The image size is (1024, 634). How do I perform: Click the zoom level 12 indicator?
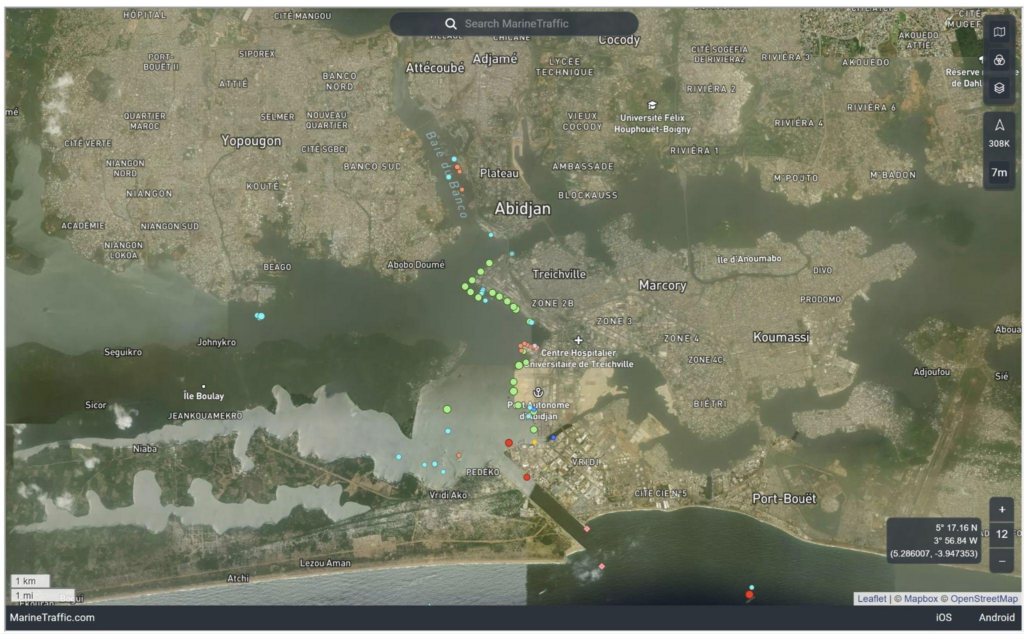(1002, 535)
